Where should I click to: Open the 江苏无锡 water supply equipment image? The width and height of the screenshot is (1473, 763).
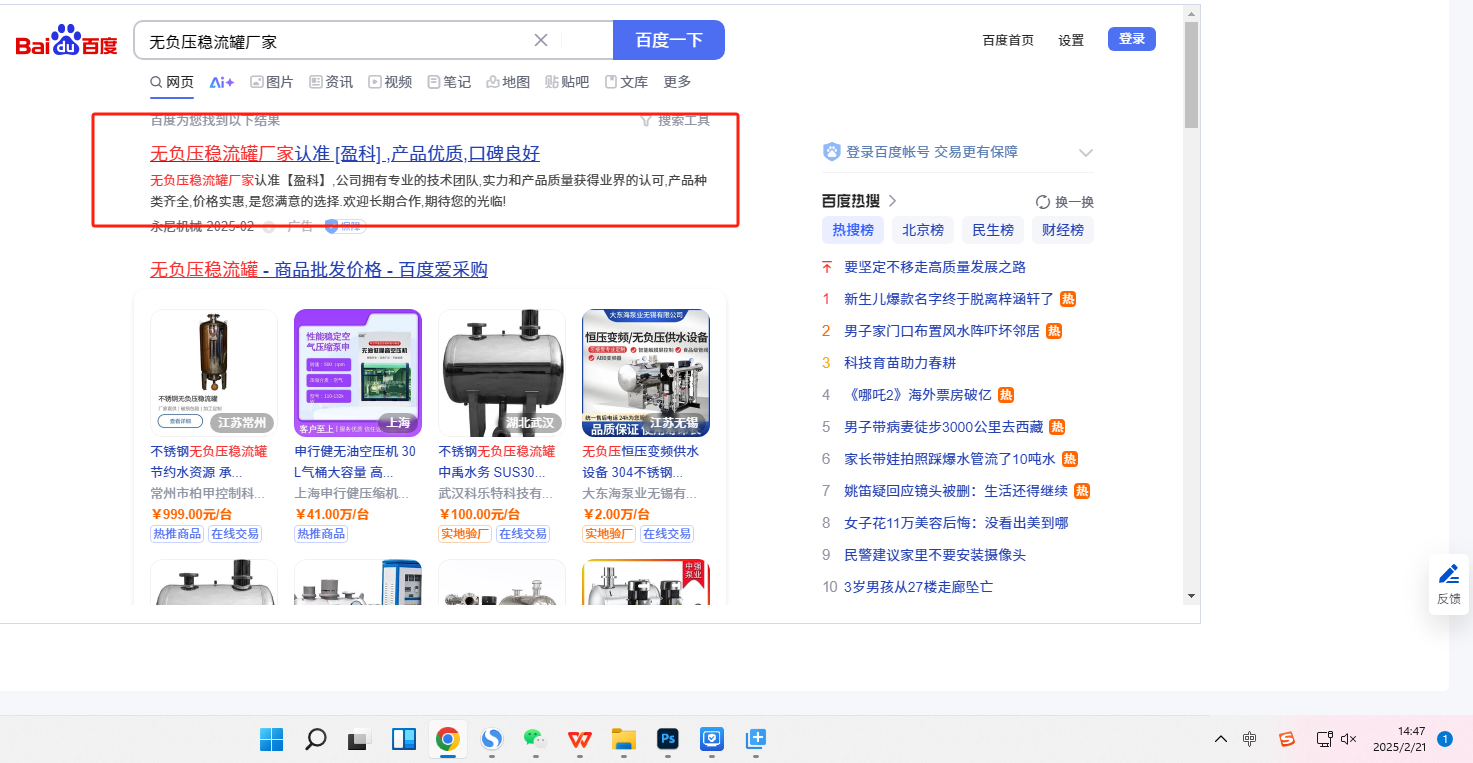coord(646,373)
